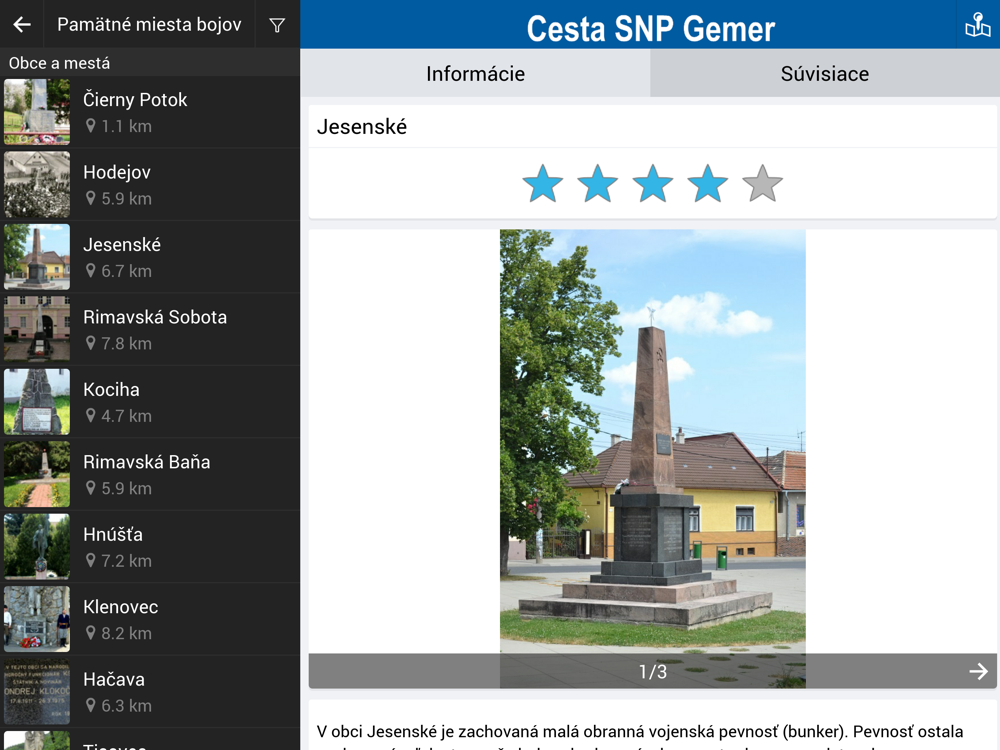Select Jesenské in the list

pos(150,257)
